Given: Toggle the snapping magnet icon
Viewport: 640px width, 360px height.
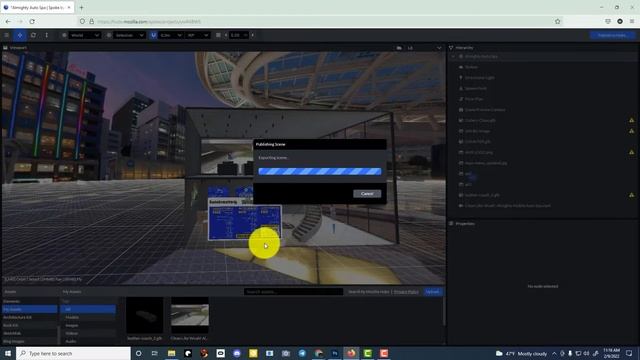Looking at the screenshot, I should click(x=153, y=35).
